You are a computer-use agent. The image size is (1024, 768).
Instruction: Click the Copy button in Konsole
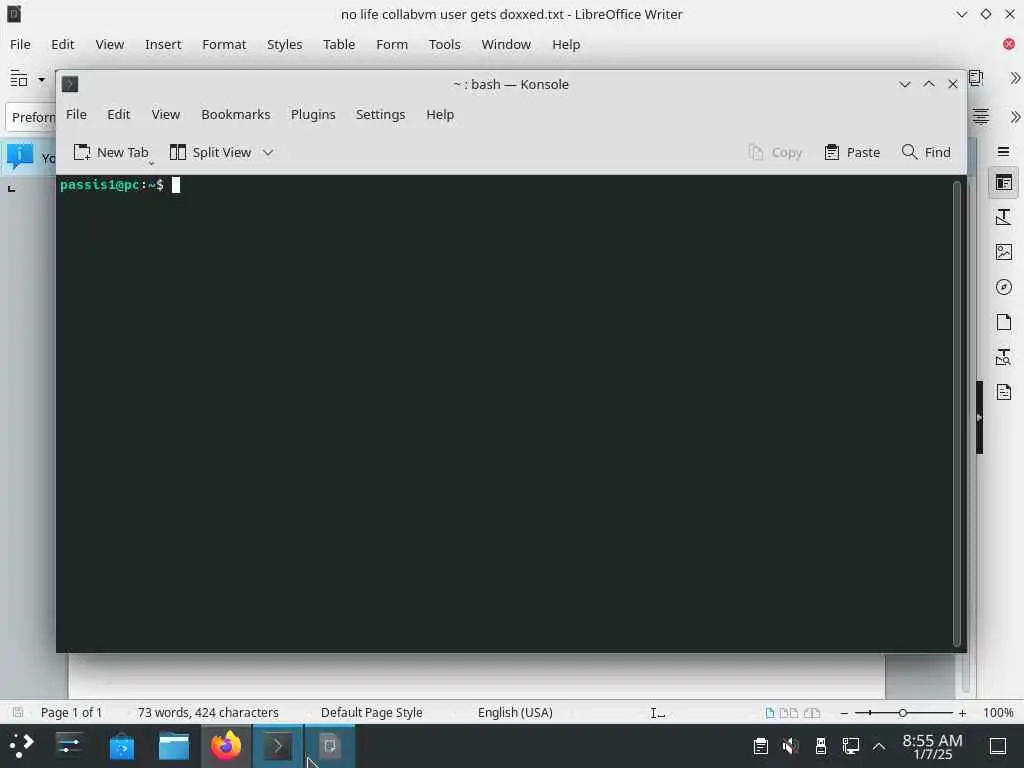coord(776,152)
